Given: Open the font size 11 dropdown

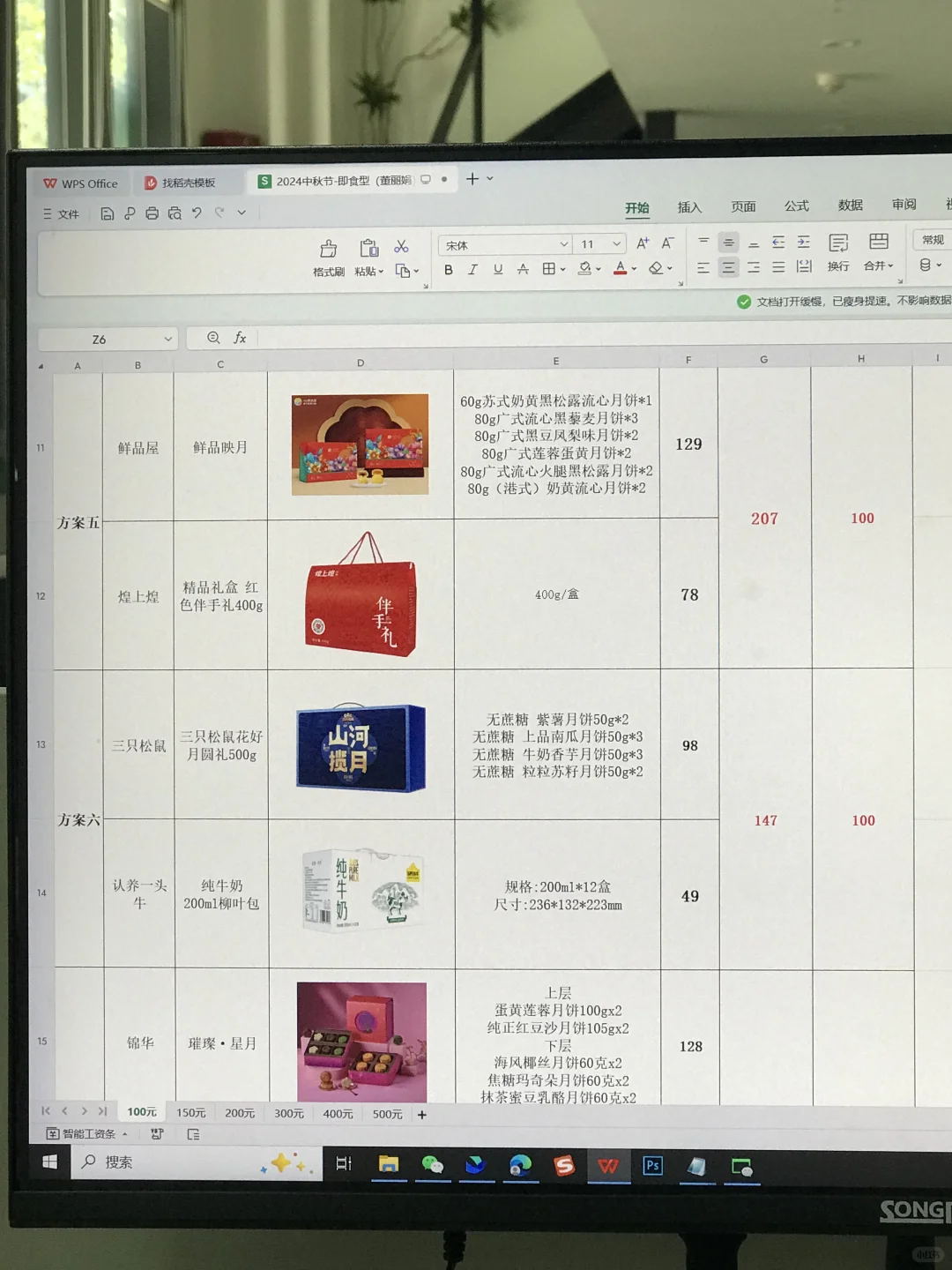Looking at the screenshot, I should click(599, 244).
